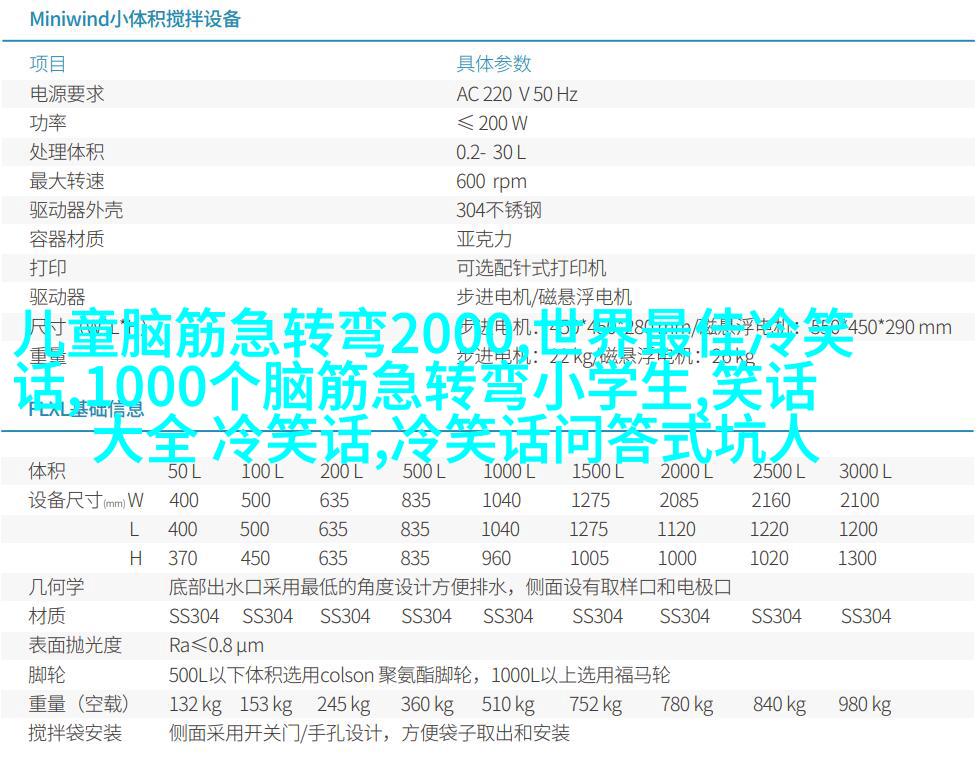Select the 3000 L volume column header
This screenshot has height=759, width=978.
[865, 471]
